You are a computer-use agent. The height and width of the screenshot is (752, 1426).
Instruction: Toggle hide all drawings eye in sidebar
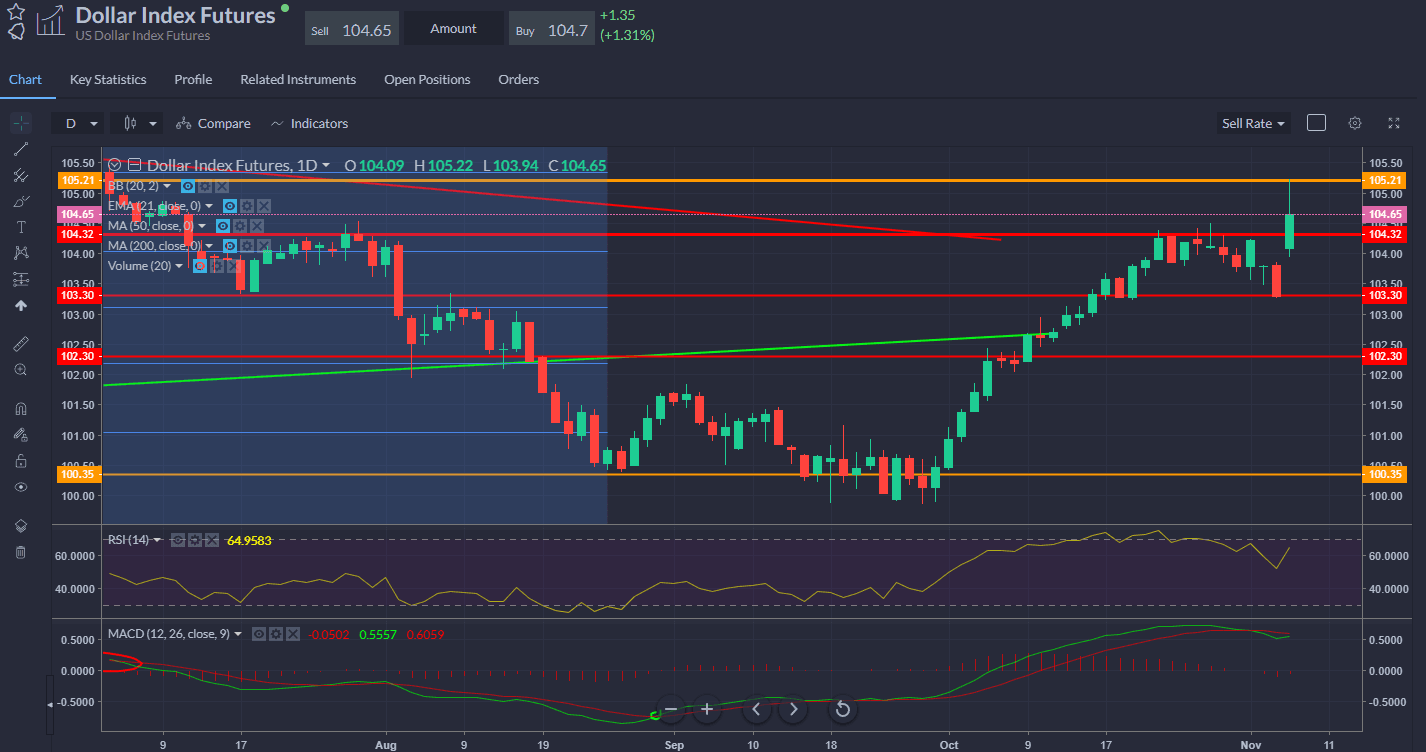[21, 487]
